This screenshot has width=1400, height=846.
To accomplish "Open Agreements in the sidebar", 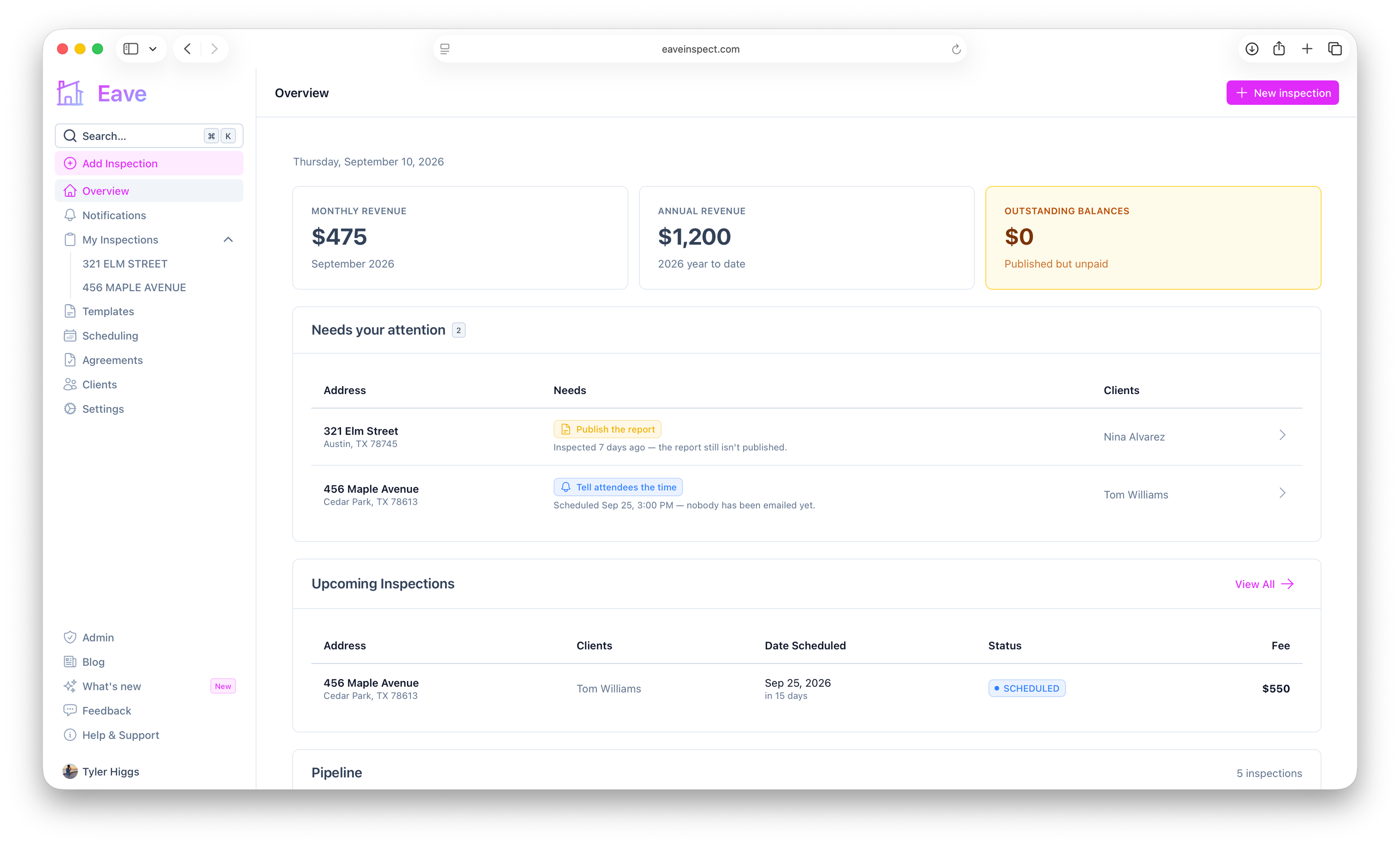I will click(x=149, y=360).
